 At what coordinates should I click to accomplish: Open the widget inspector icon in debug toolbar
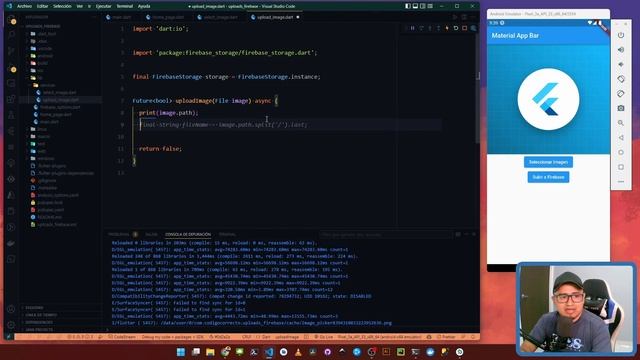click(473, 28)
